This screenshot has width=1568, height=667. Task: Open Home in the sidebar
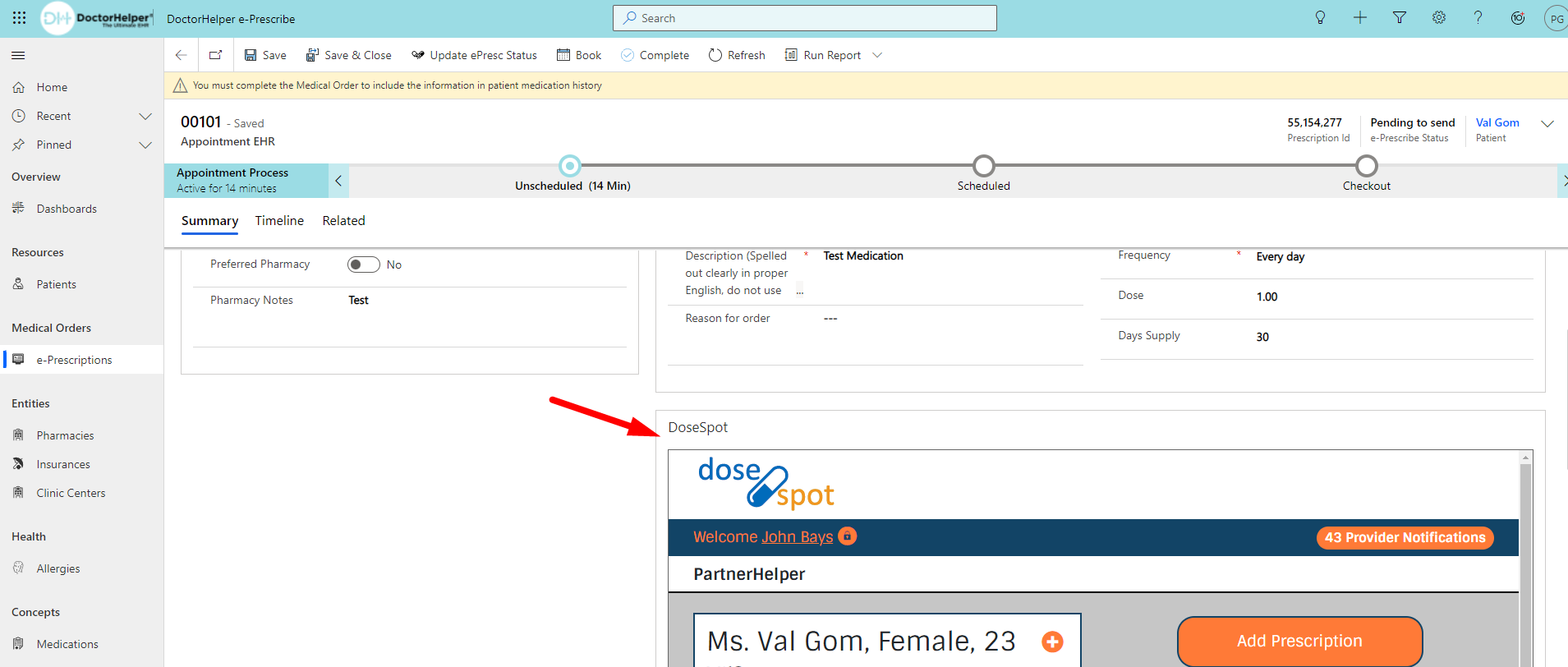(52, 87)
